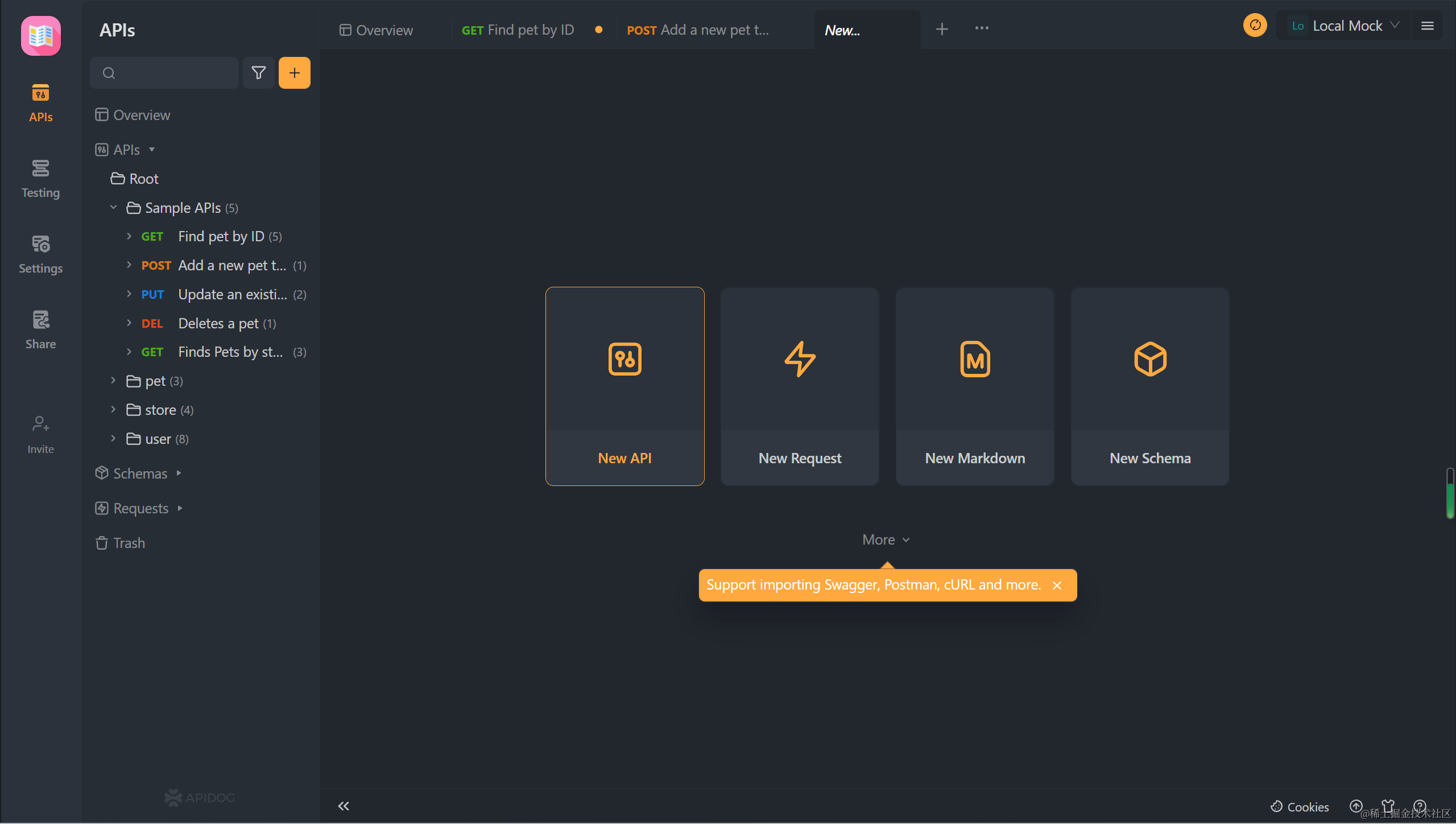Click the help question mark icon bottom right
1456x824 pixels.
click(x=1420, y=807)
